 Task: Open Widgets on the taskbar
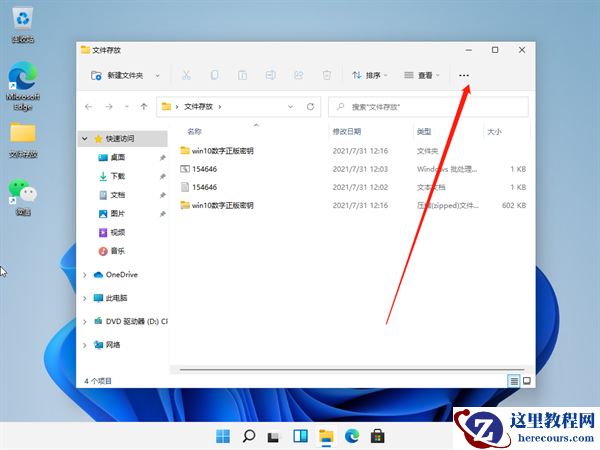pyautogui.click(x=300, y=436)
